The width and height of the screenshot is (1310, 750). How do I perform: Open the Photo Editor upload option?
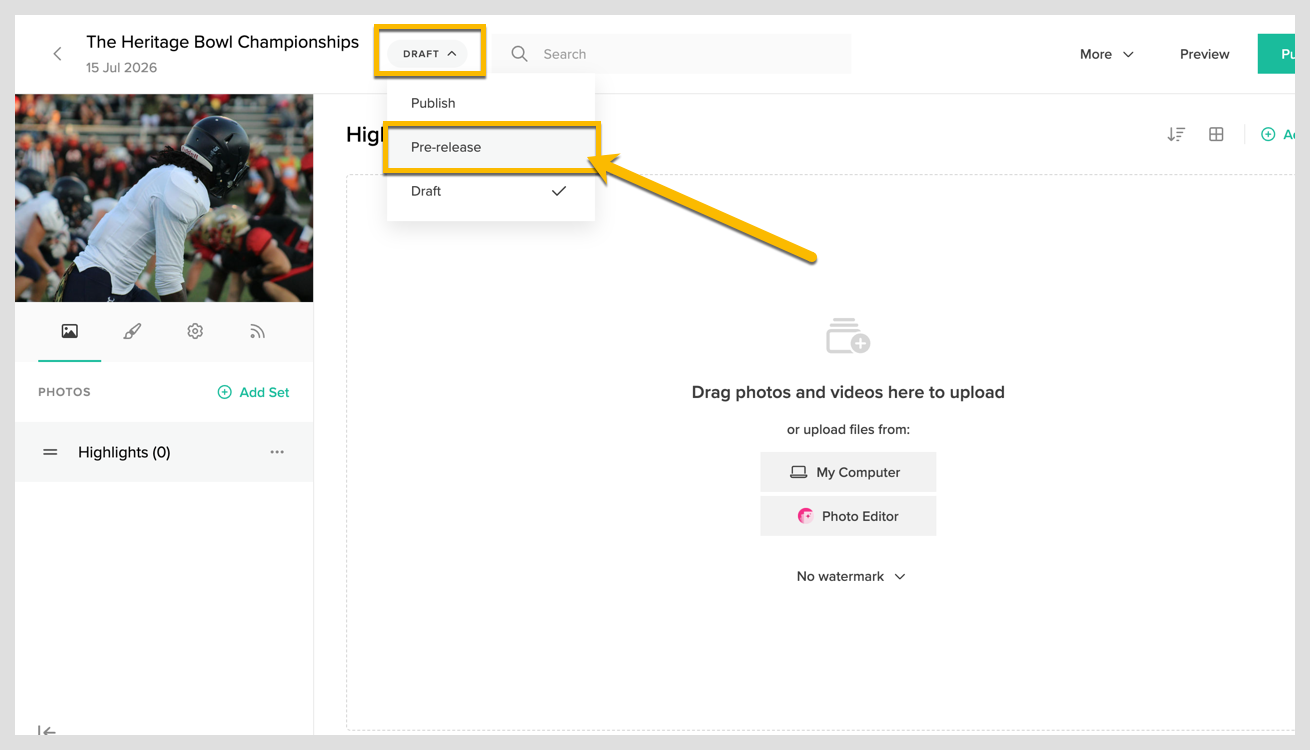point(848,516)
